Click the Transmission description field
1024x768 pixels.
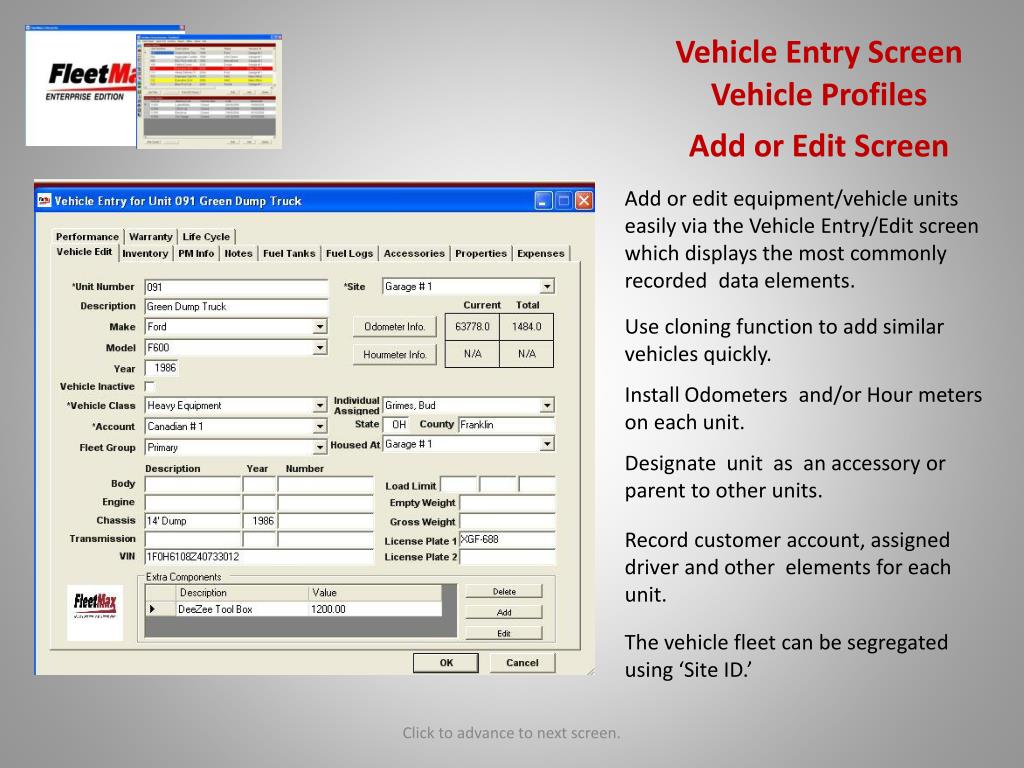tap(193, 539)
